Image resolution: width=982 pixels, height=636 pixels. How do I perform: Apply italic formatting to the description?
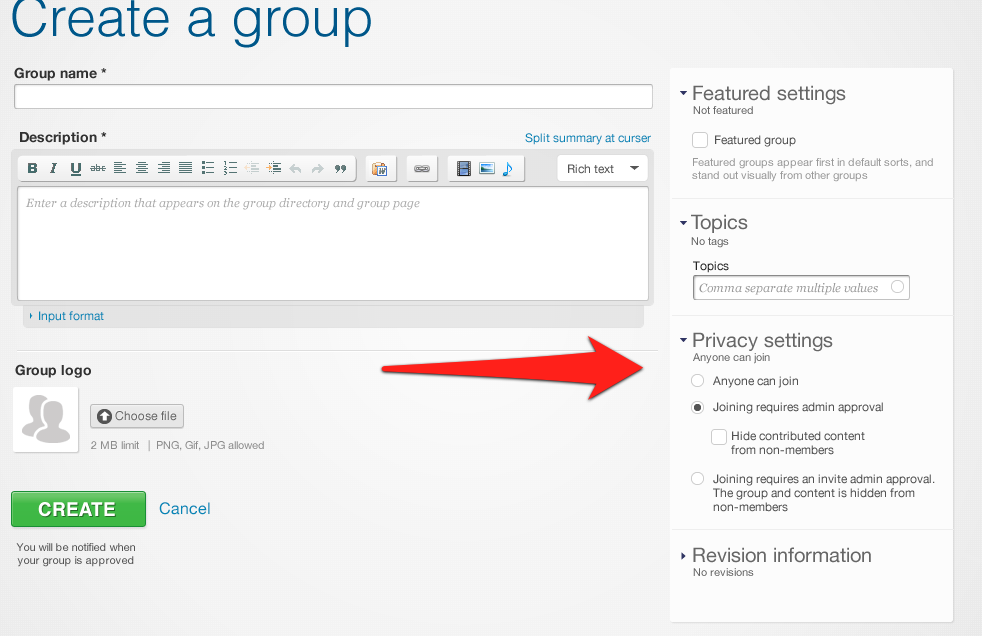53,168
